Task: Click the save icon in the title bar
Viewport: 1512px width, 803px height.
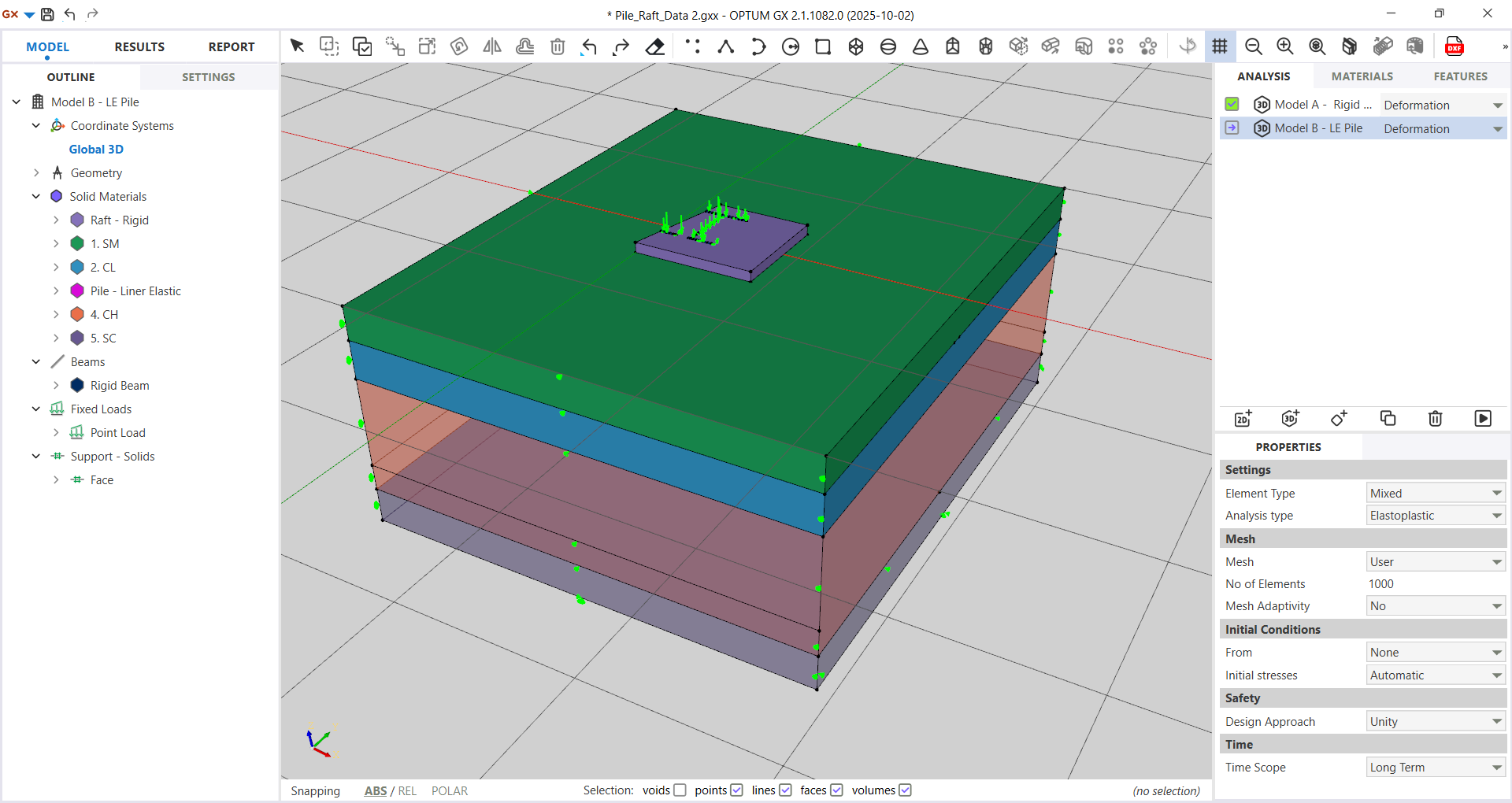Action: coord(47,14)
